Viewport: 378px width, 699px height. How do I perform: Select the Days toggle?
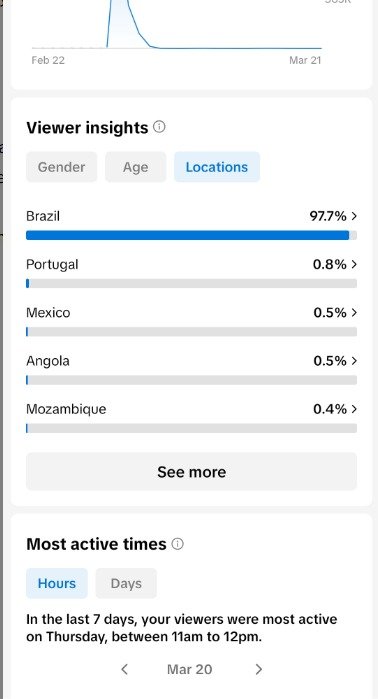coord(126,583)
